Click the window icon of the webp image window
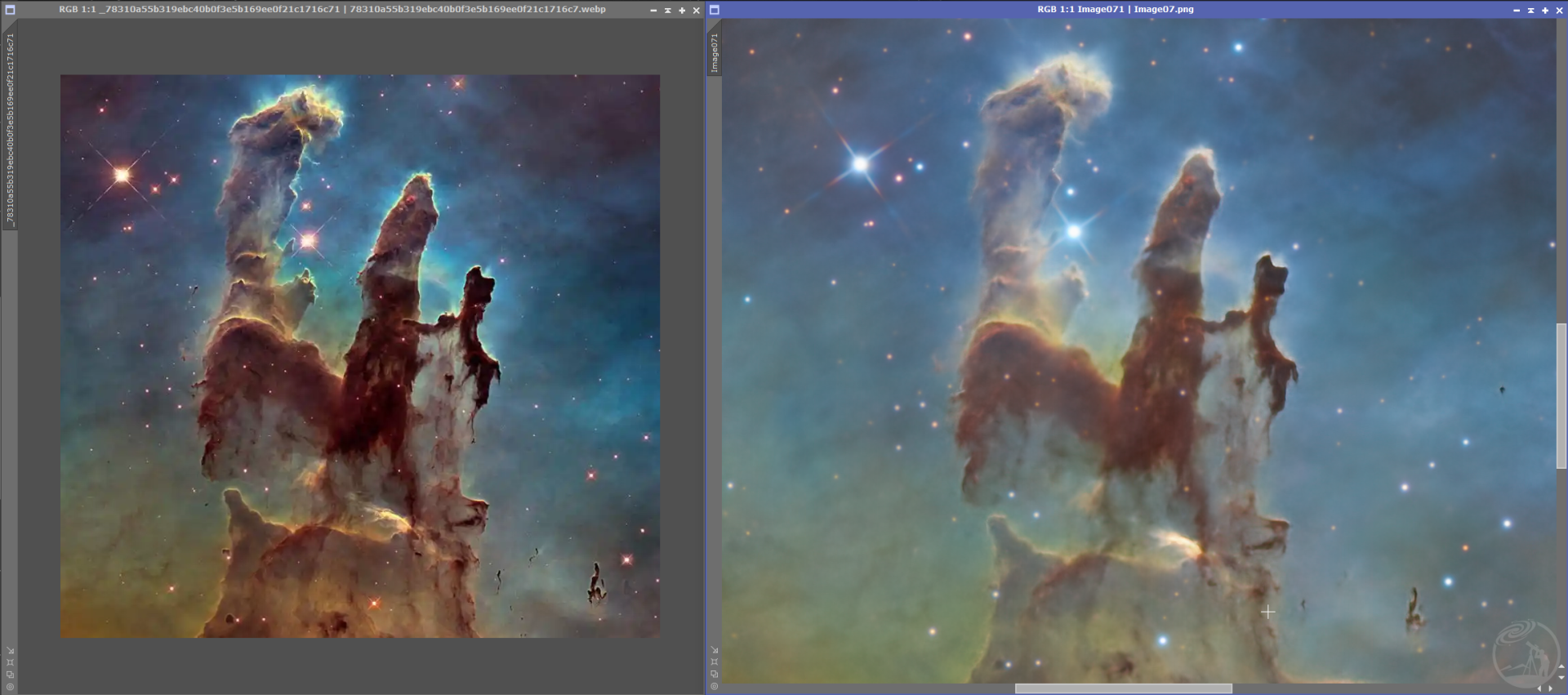Image resolution: width=1568 pixels, height=695 pixels. click(x=10, y=10)
